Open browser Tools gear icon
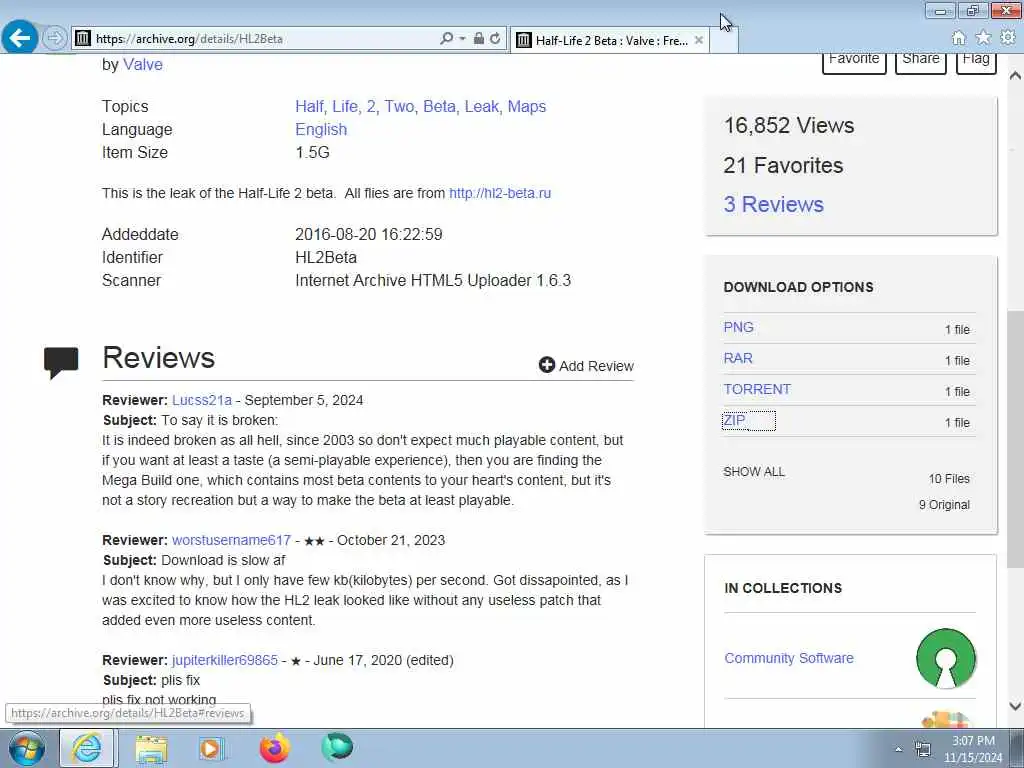The image size is (1024, 768). coord(1008,38)
